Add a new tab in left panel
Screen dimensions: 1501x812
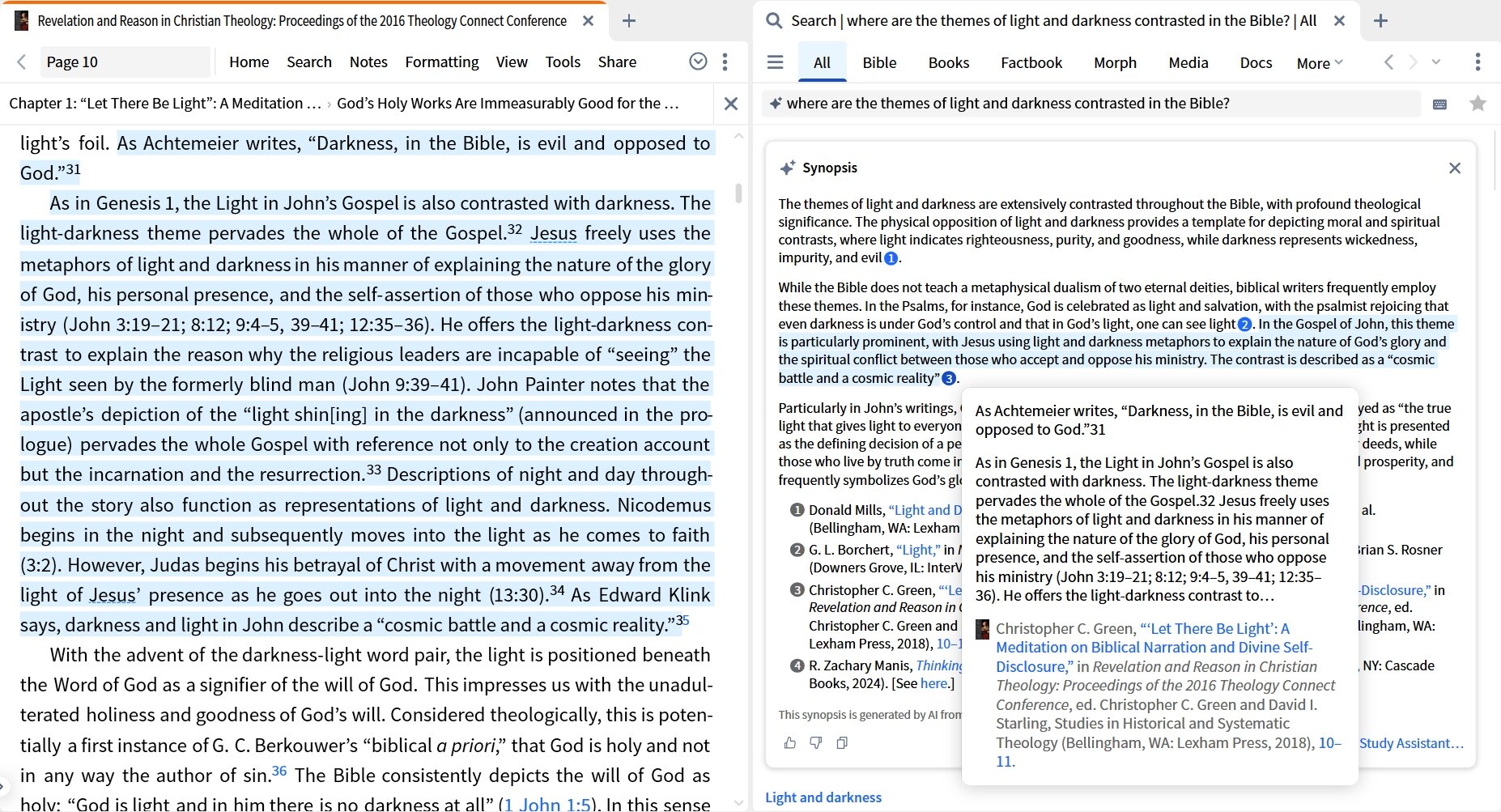628,21
